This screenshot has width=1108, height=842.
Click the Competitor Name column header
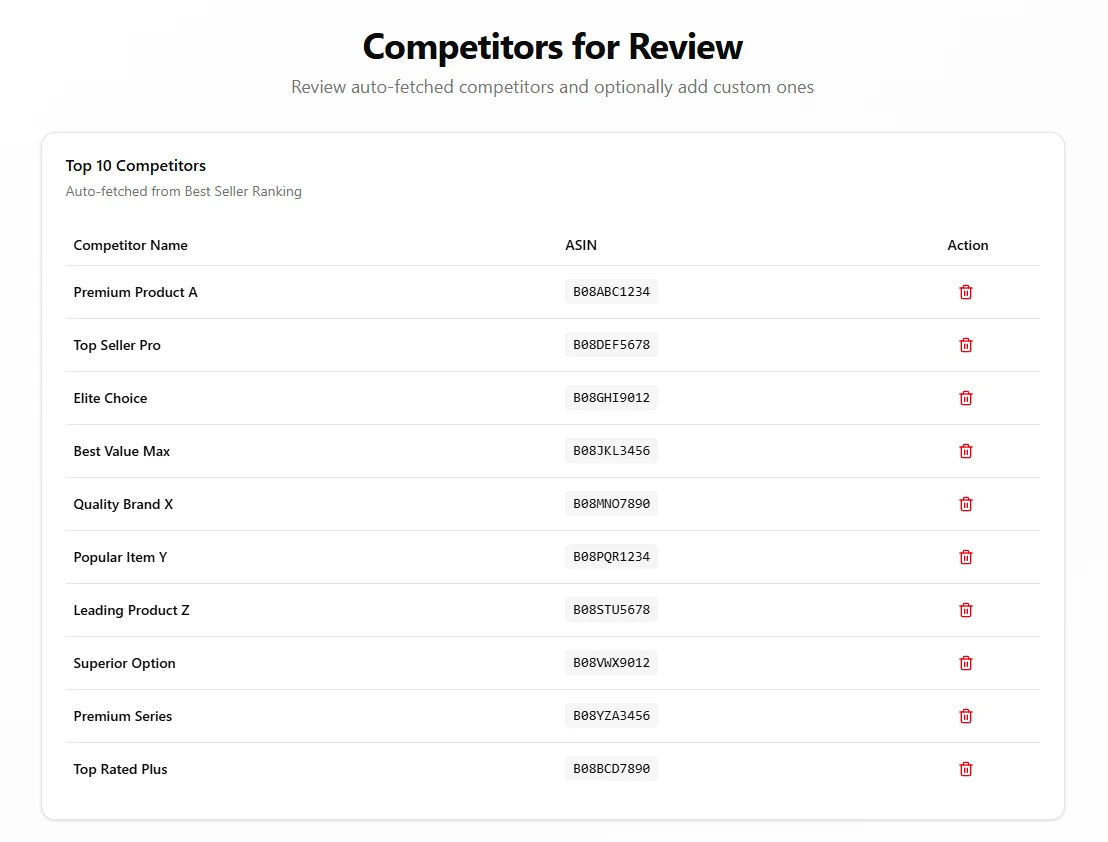tap(131, 245)
